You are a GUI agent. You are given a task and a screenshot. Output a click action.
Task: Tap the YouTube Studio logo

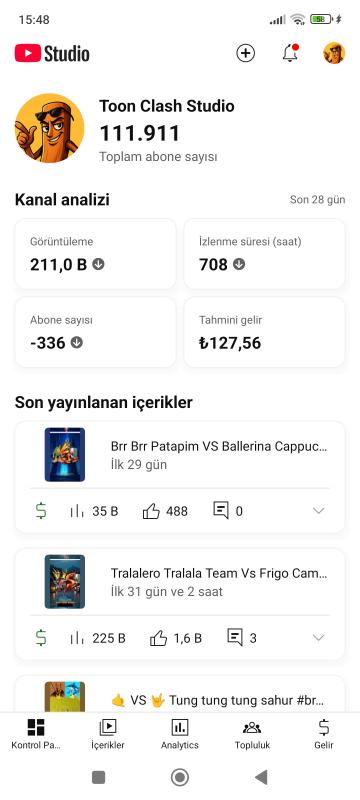pos(52,54)
